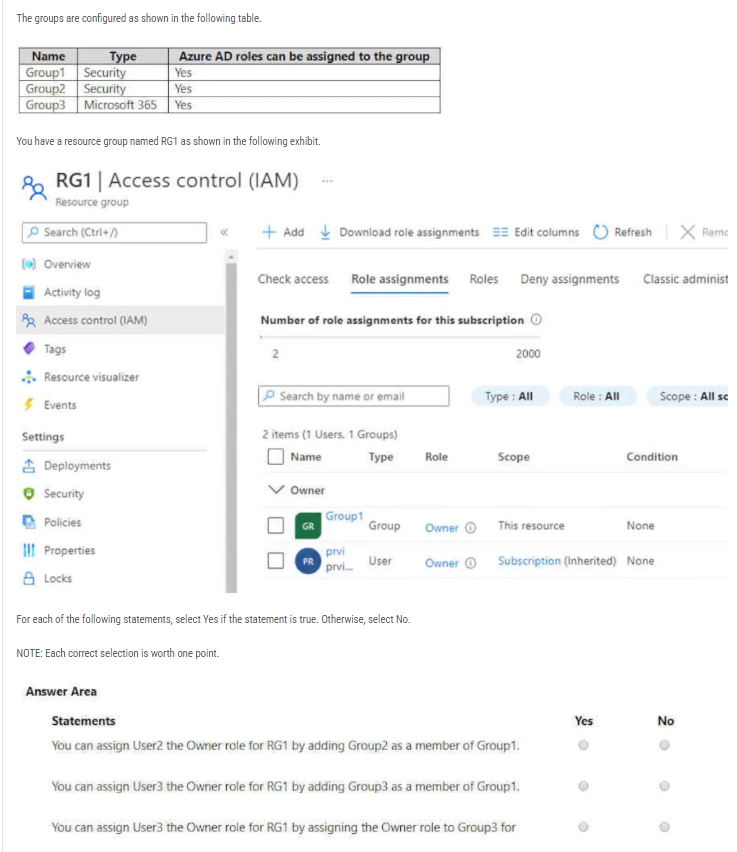Click the Owner role link for Group1

point(441,528)
